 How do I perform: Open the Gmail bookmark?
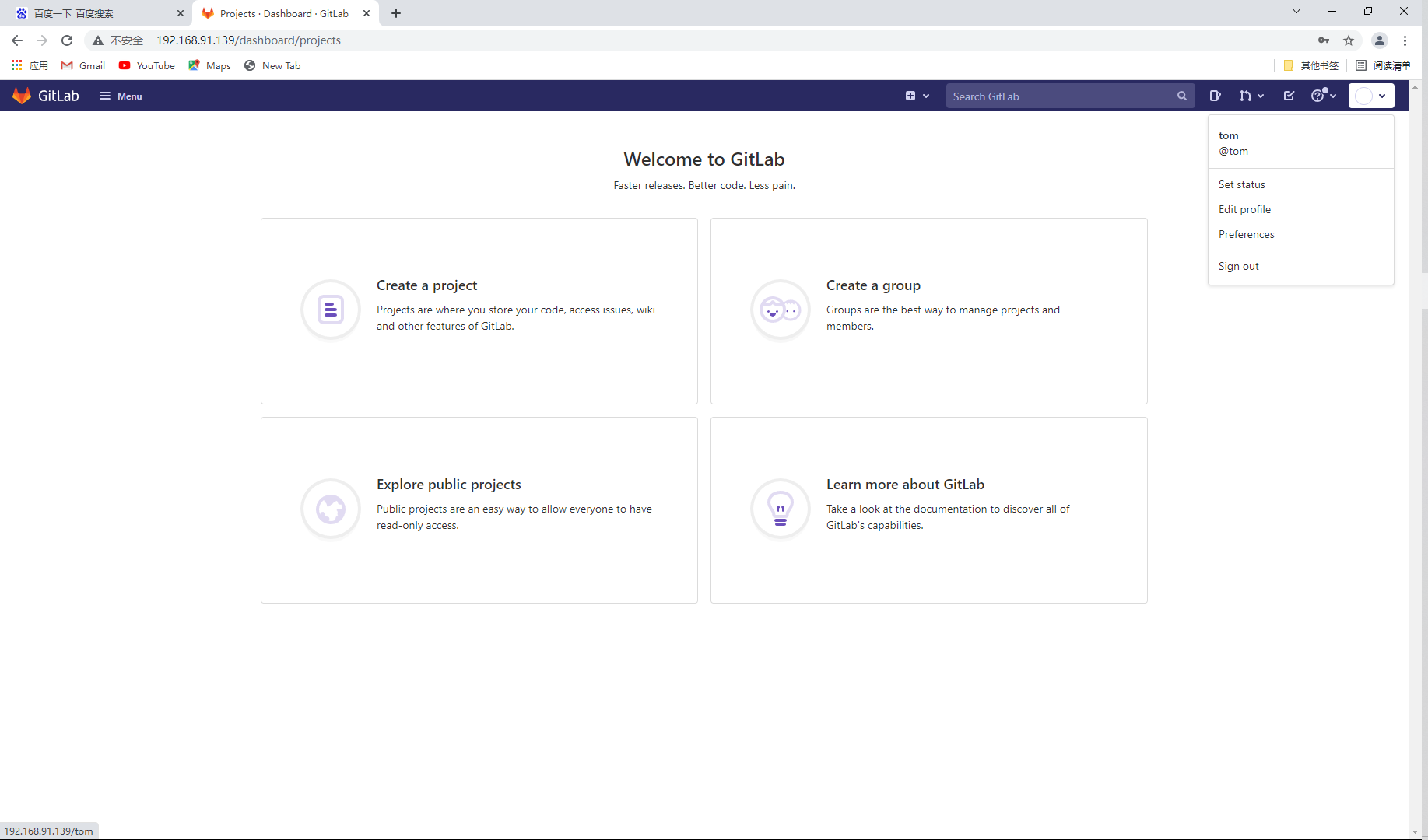click(x=83, y=65)
